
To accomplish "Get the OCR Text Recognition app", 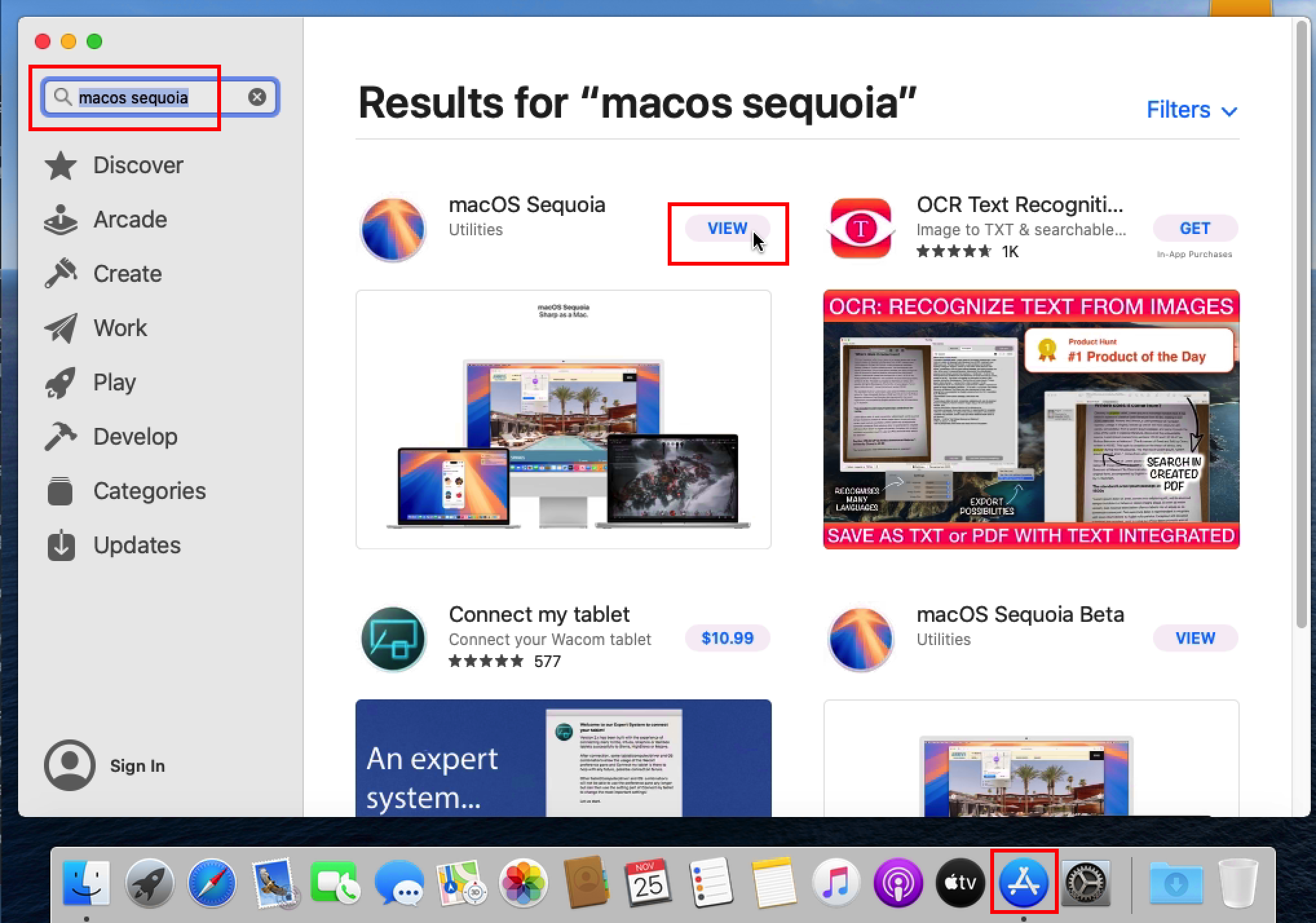I will tap(1194, 228).
